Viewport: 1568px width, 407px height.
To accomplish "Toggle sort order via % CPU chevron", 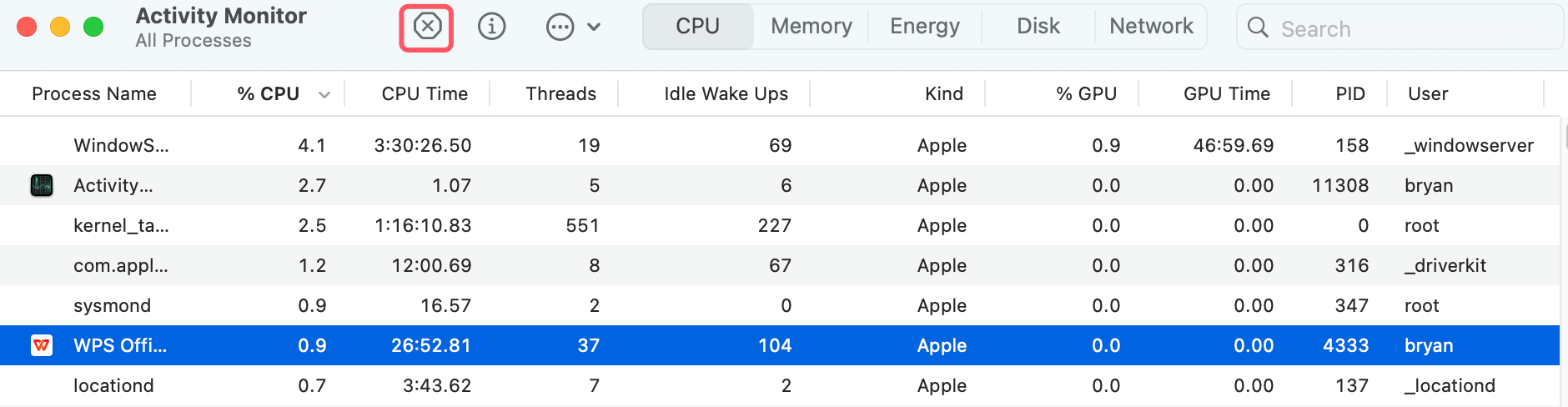I will point(324,94).
